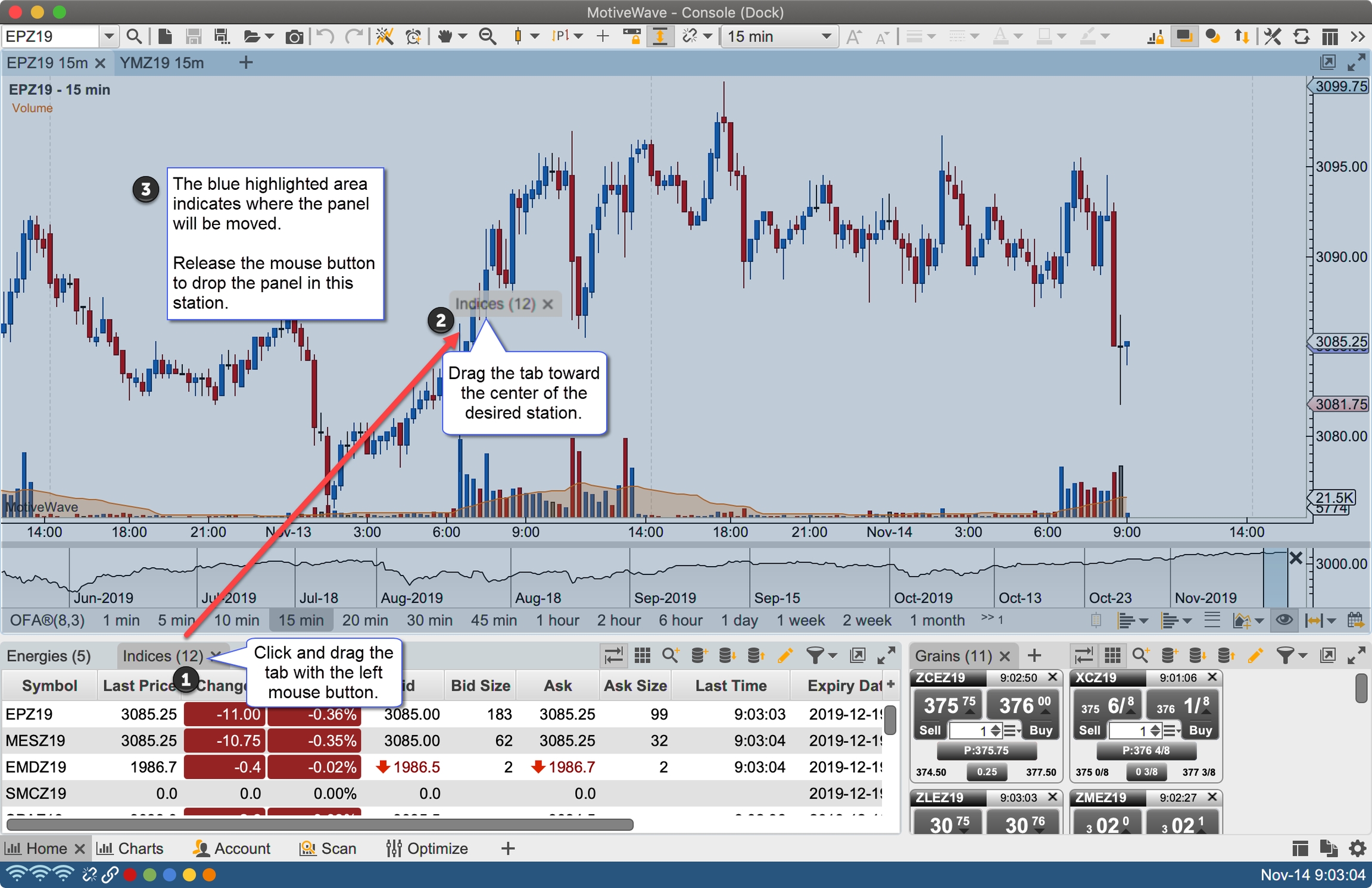
Task: Click the first wifi connection icon in status bar
Action: click(x=17, y=874)
